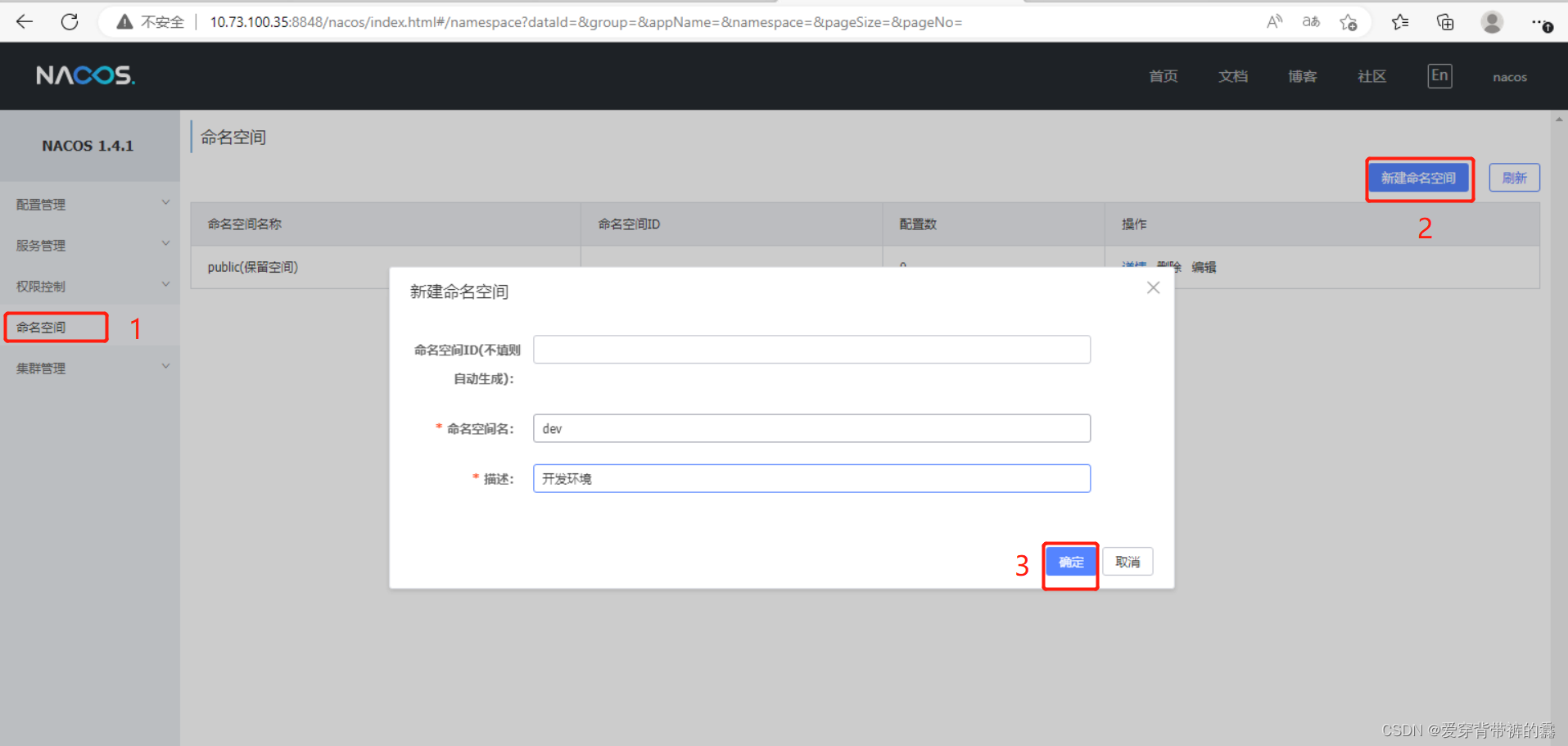Open 文档 from the top navigation
This screenshot has height=746, width=1568.
click(1233, 76)
